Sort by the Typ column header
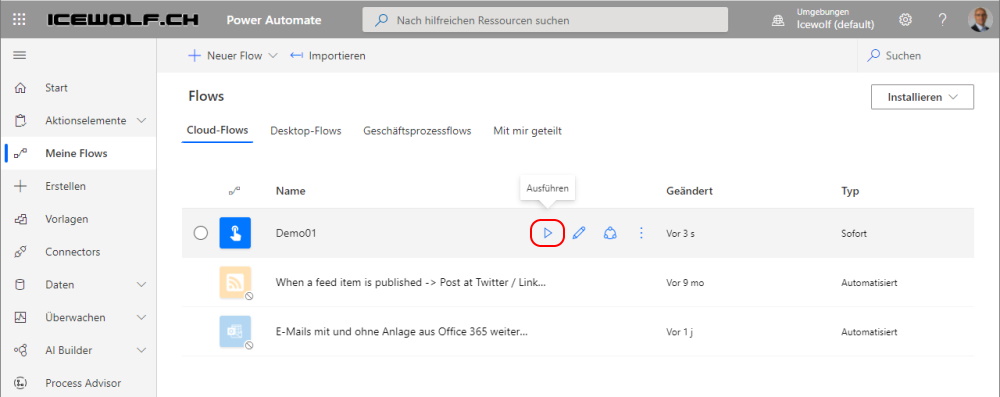The width and height of the screenshot is (1000, 397). pyautogui.click(x=850, y=191)
